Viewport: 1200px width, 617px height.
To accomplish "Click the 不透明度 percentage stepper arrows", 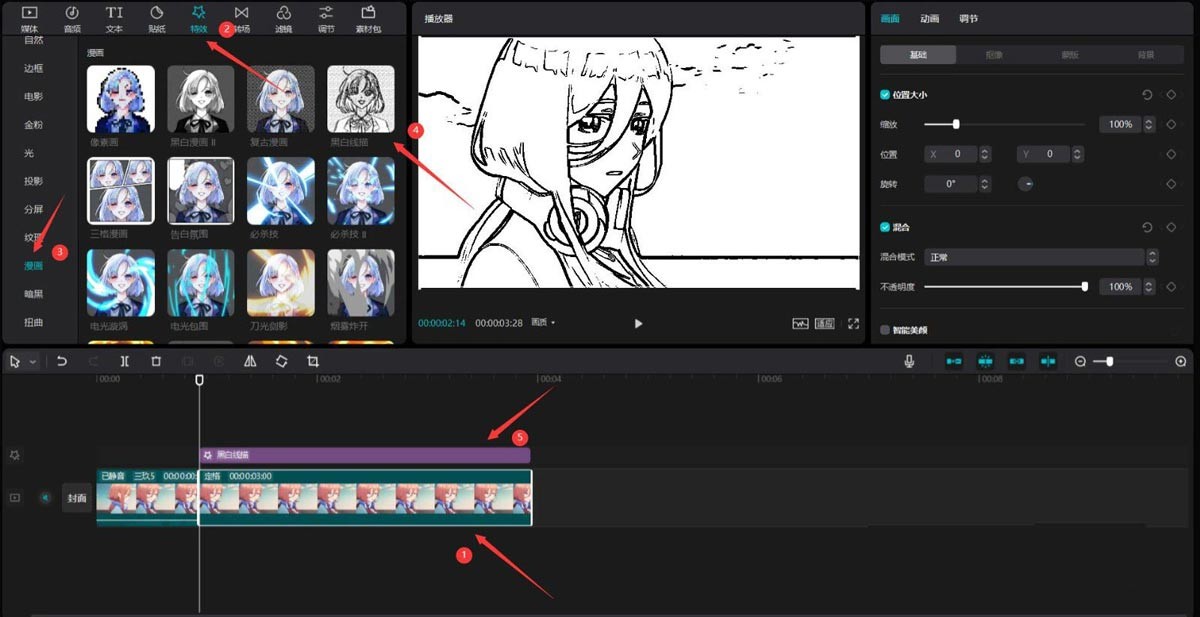I will [1149, 287].
